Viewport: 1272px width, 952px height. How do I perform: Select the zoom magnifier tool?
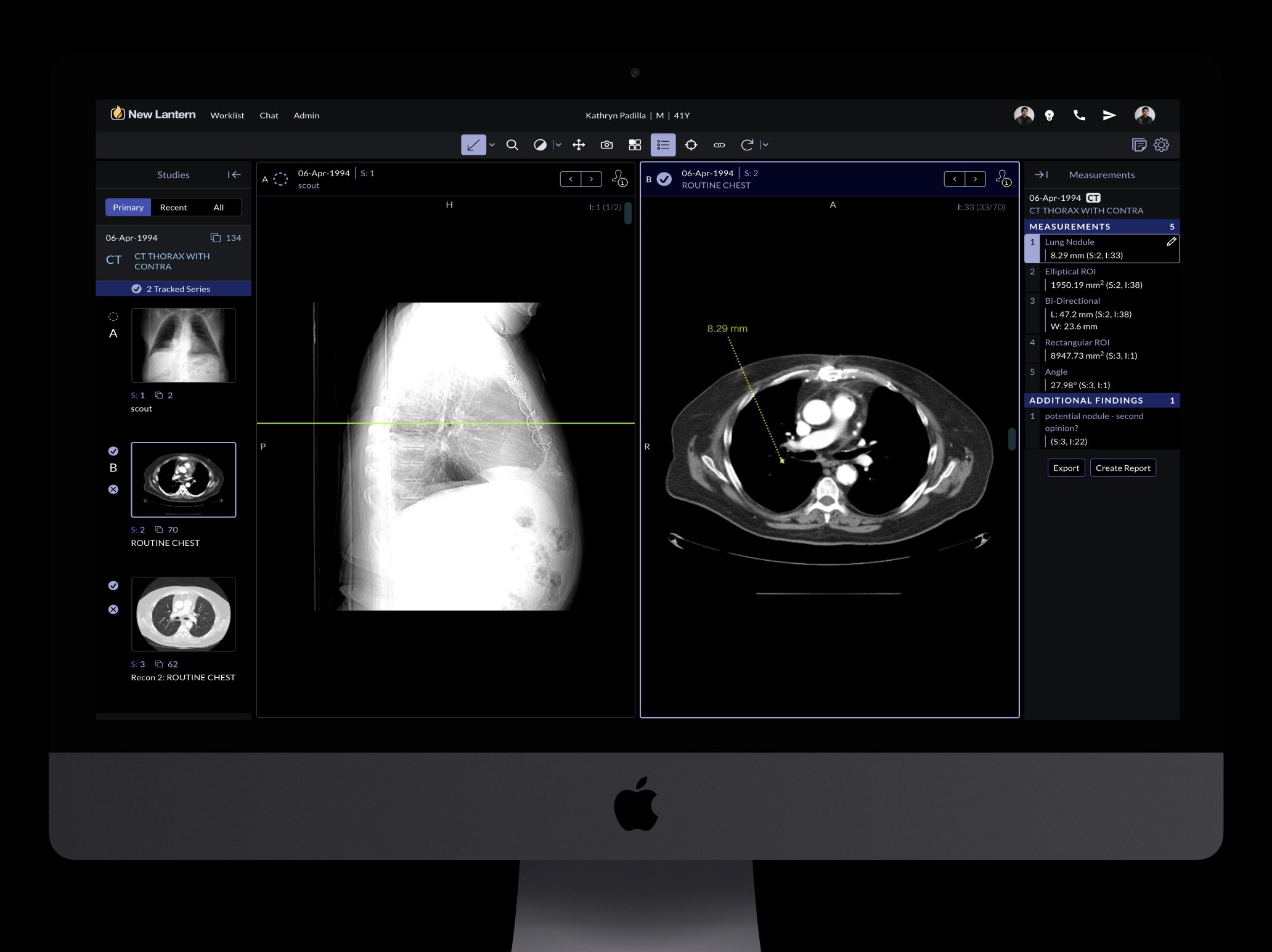click(512, 145)
